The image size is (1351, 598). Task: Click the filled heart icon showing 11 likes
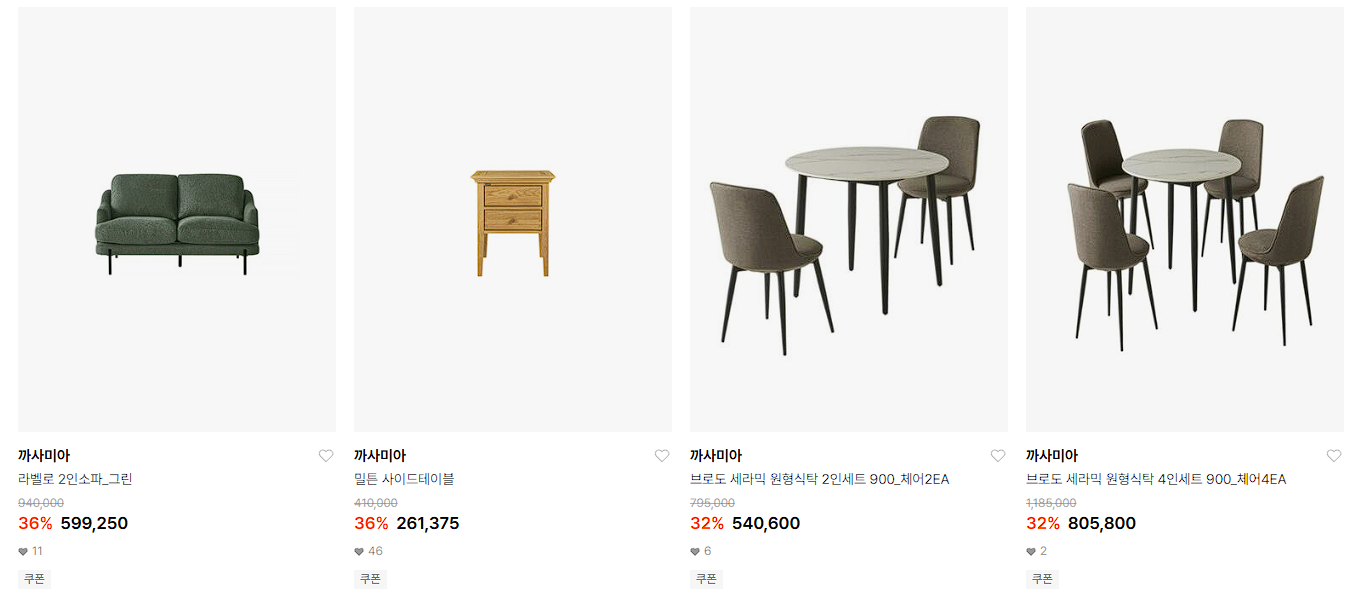pyautogui.click(x=23, y=551)
